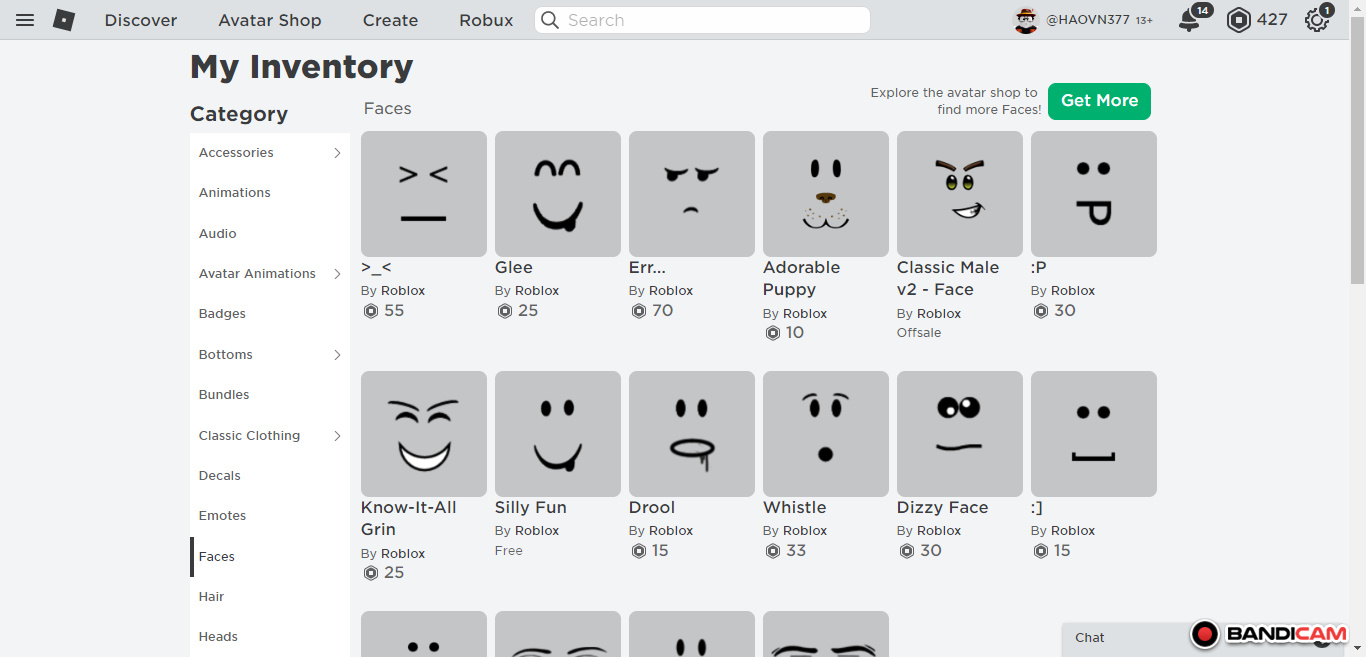Click the user avatar profile picture
Viewport: 1366px width, 657px height.
(1026, 20)
